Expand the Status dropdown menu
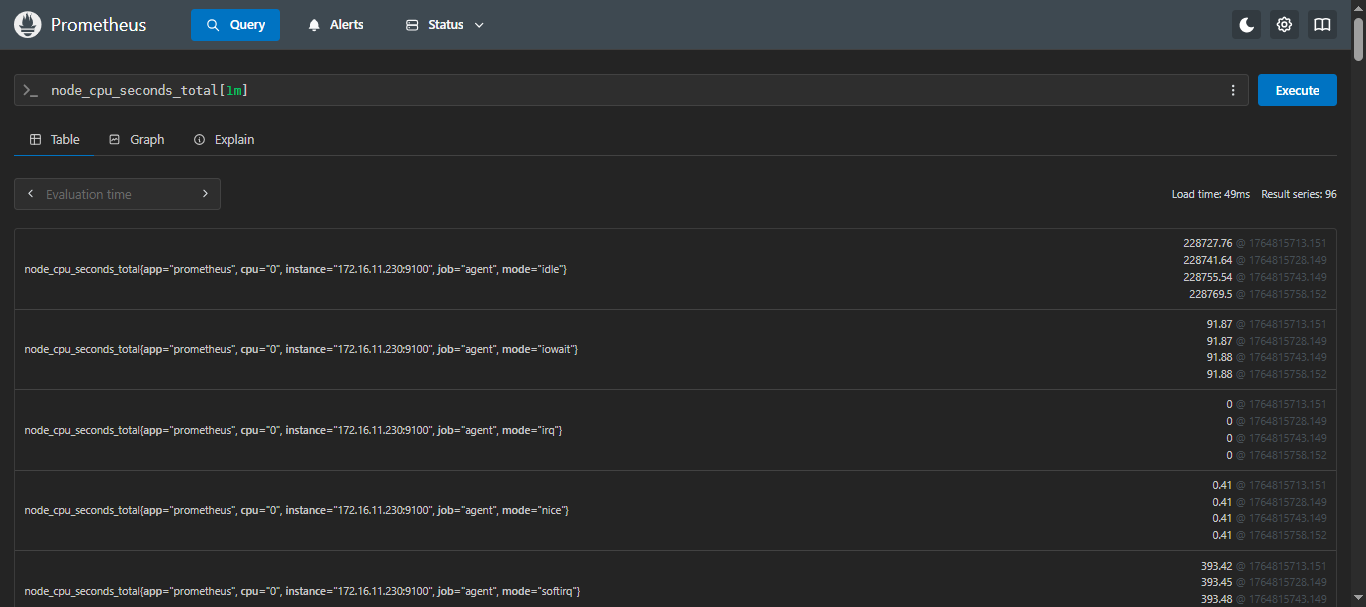Screen dimensions: 1366x607 (x=445, y=25)
